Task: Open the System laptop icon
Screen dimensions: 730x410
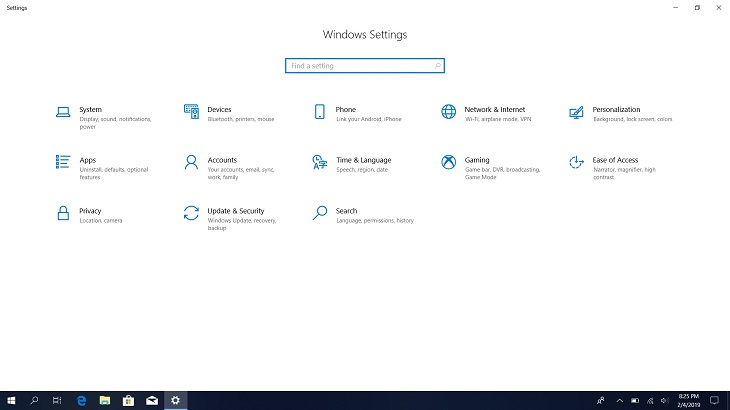Action: pos(63,112)
